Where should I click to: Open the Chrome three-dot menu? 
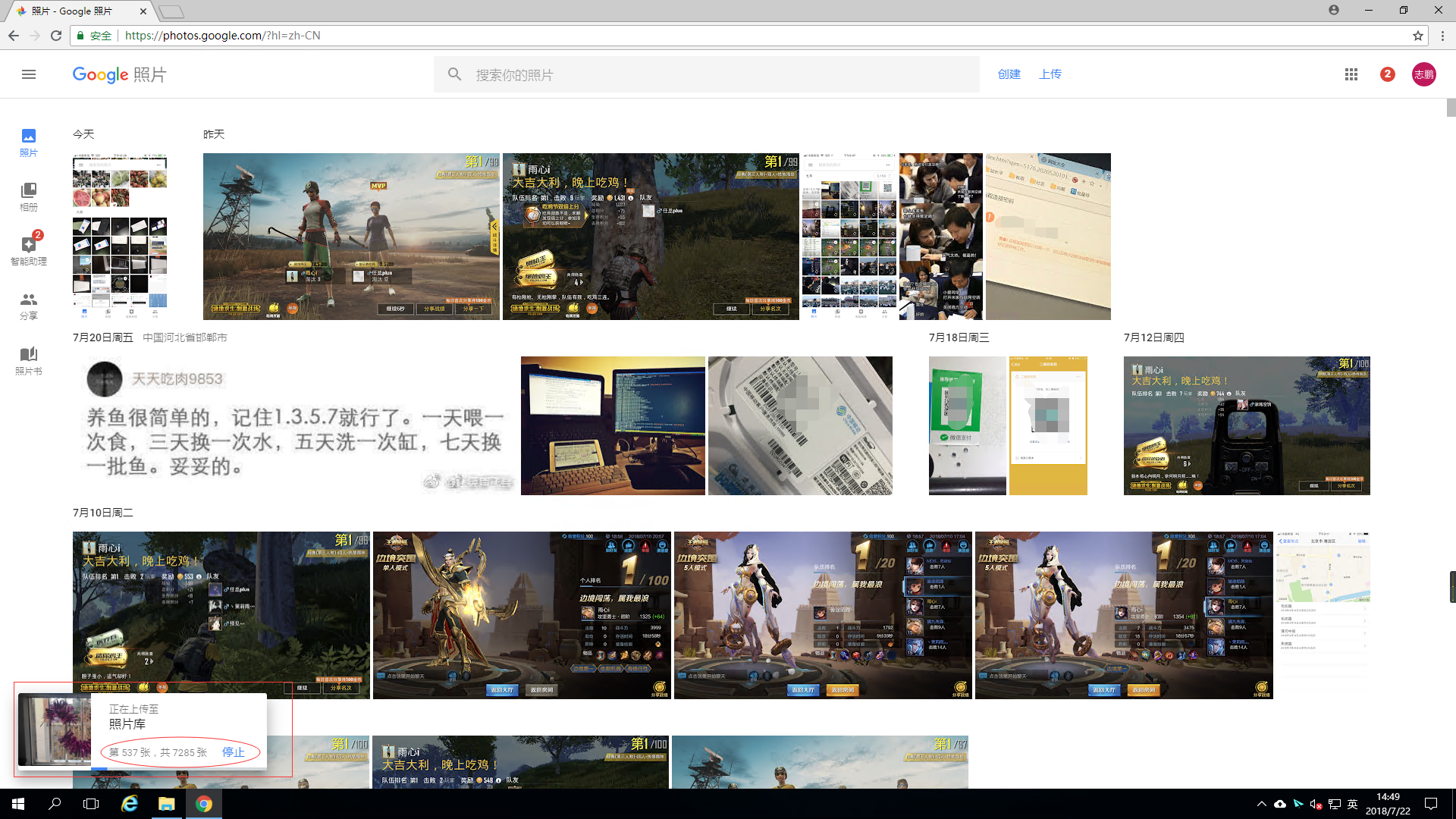(x=1442, y=36)
